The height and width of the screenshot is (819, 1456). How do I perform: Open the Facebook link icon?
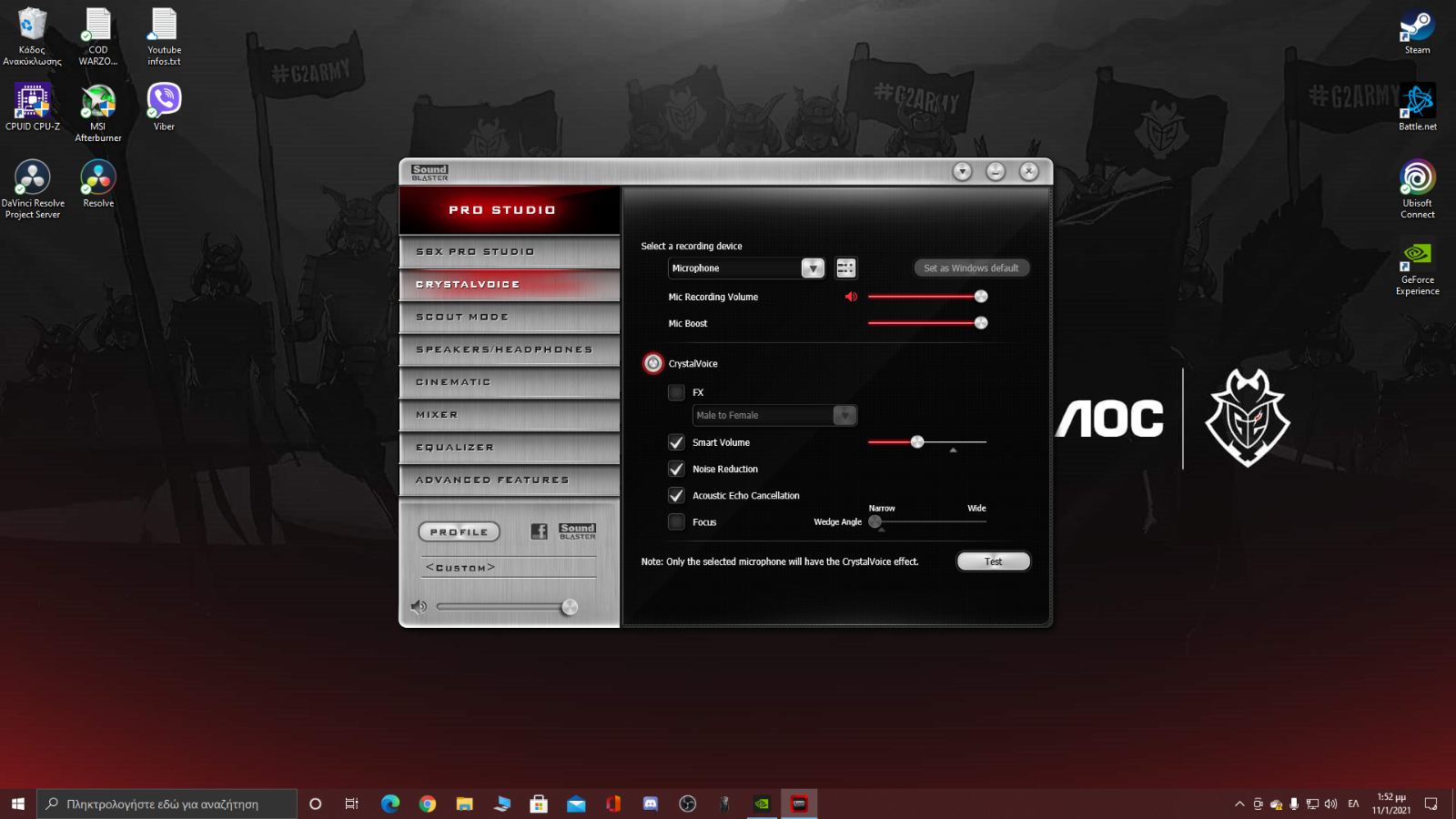tap(539, 531)
